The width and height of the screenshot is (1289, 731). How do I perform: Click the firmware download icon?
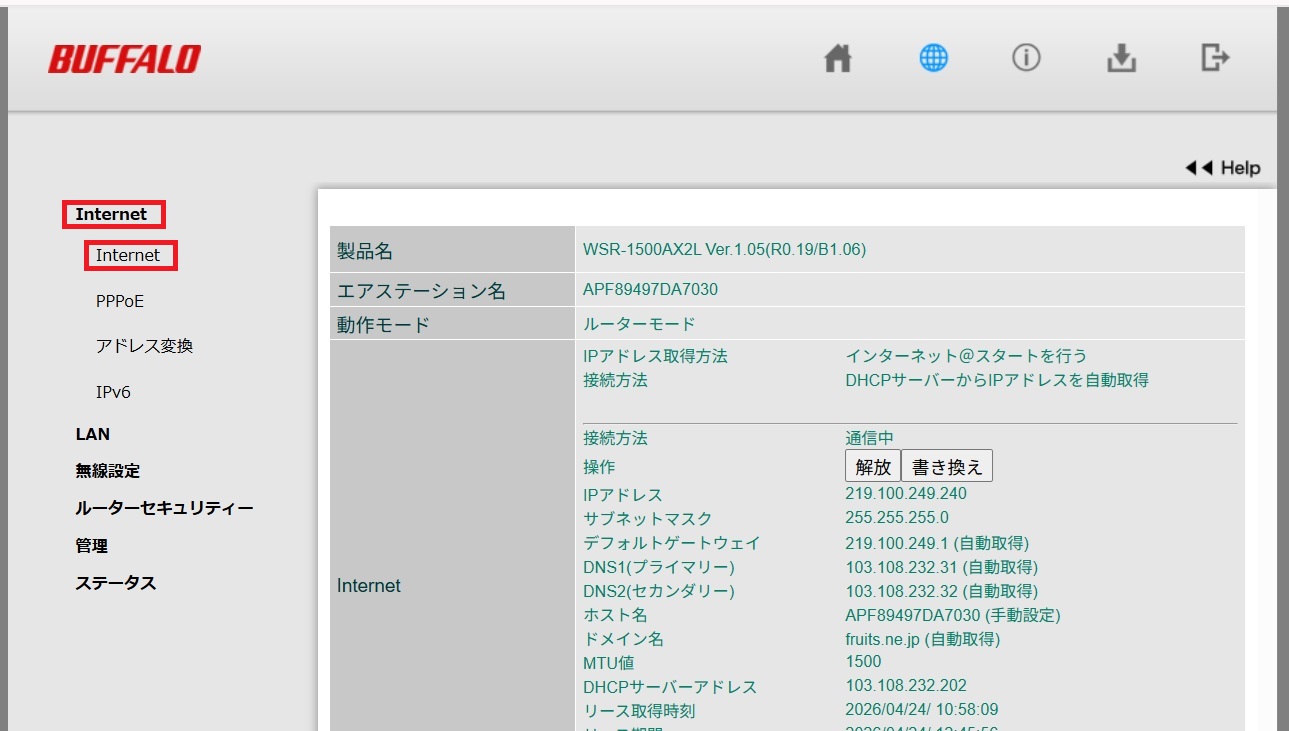point(1122,59)
